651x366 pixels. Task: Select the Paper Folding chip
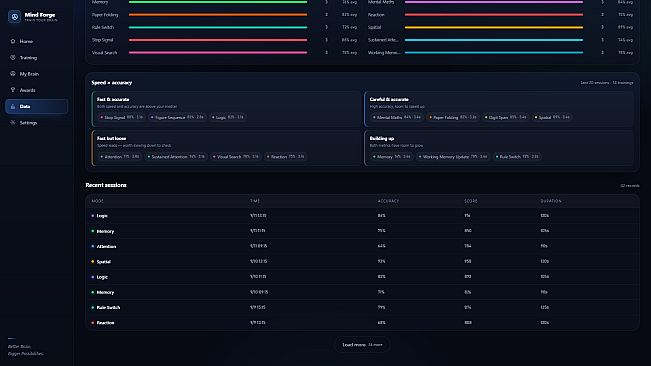pos(453,117)
